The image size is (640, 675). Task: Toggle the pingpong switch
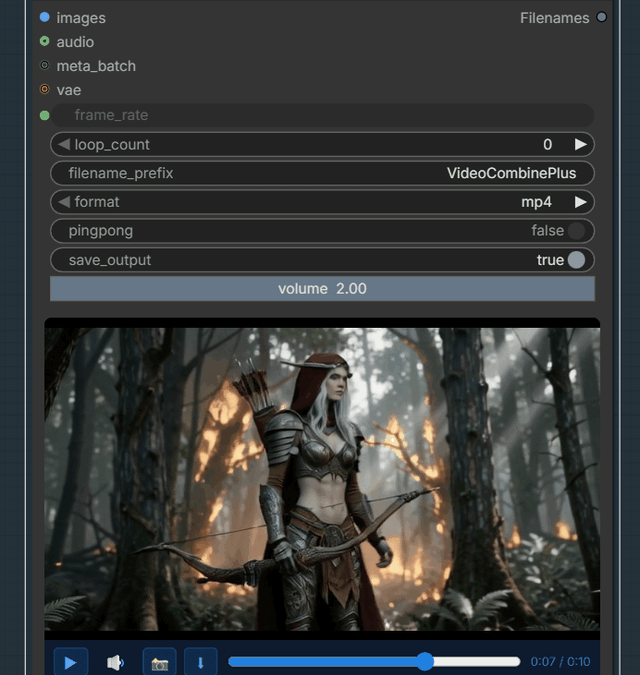(576, 231)
